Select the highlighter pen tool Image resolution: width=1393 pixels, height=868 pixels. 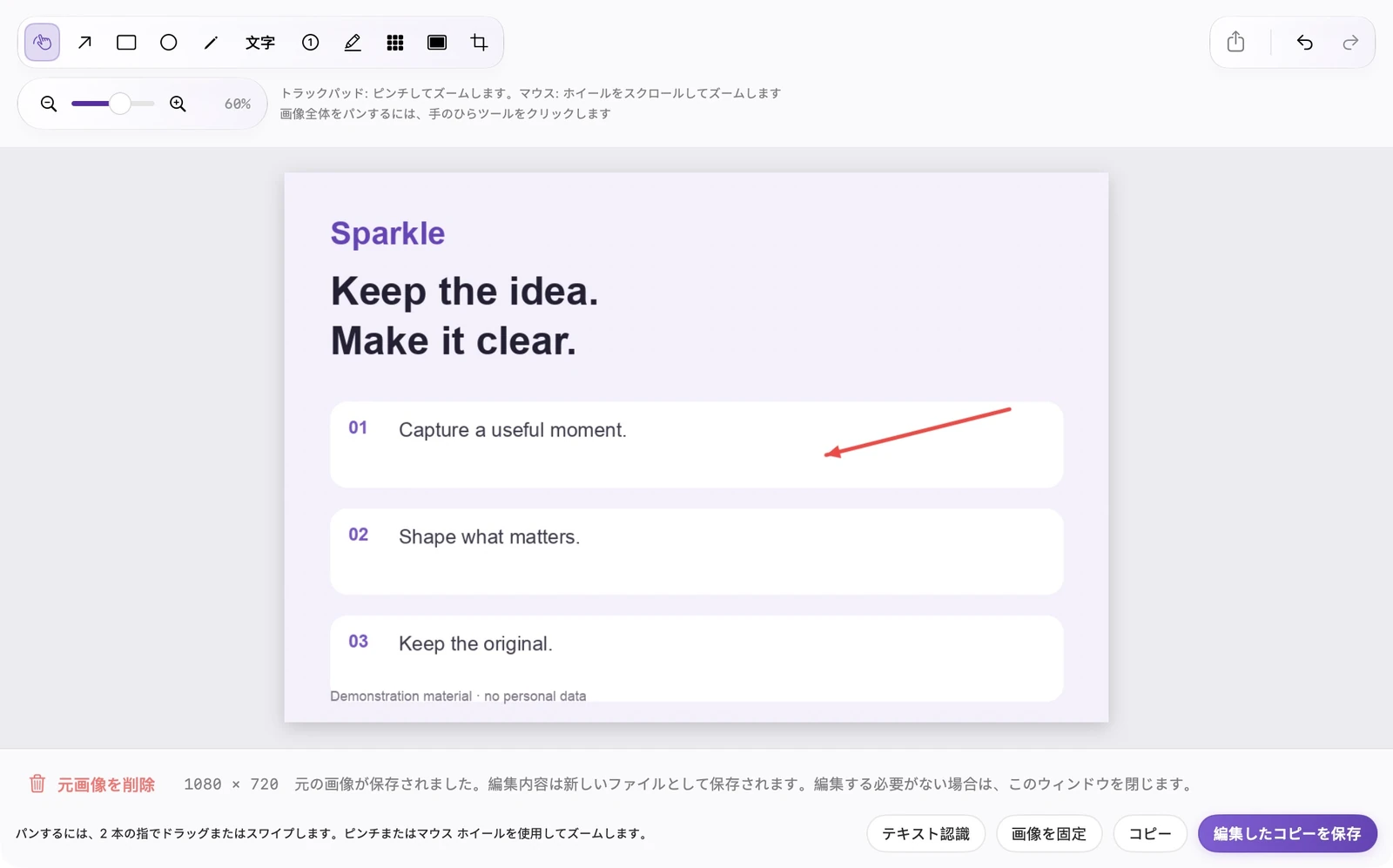pyautogui.click(x=353, y=43)
